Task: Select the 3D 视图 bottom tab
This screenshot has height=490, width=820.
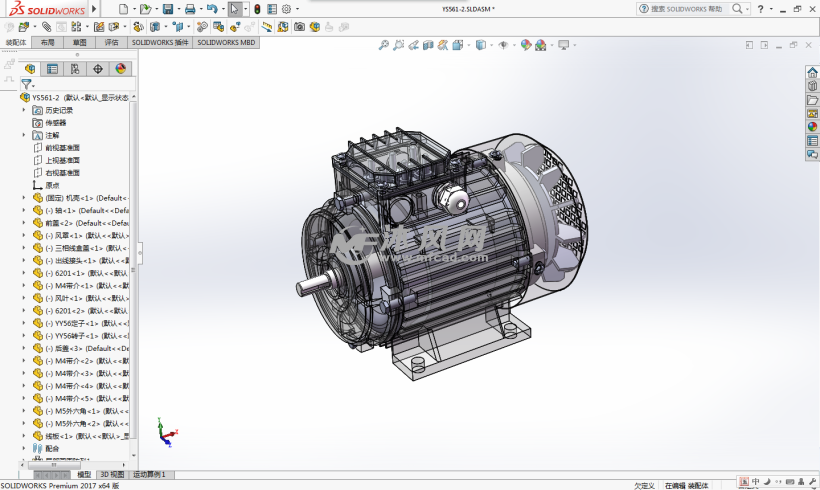Action: (x=112, y=474)
